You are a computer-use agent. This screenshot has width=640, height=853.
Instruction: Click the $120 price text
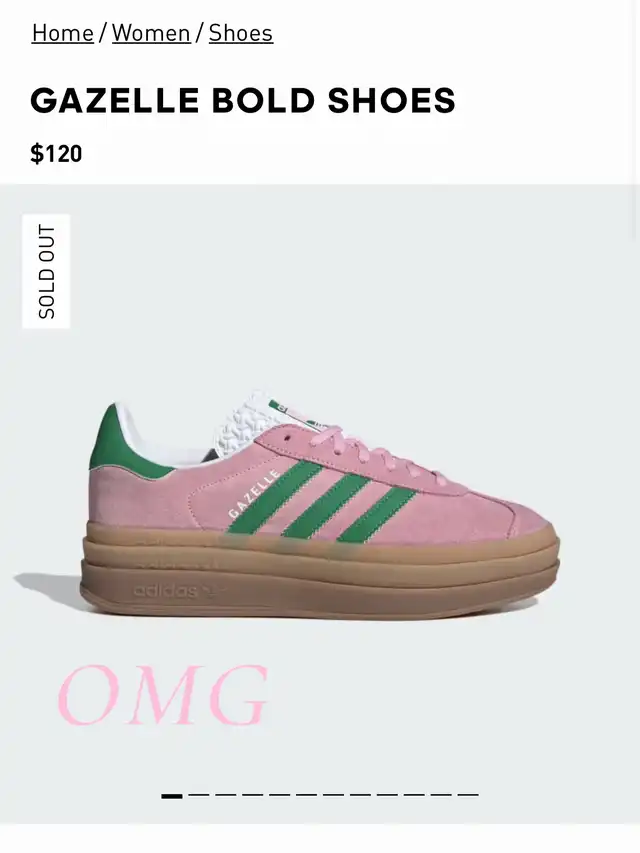pyautogui.click(x=56, y=153)
